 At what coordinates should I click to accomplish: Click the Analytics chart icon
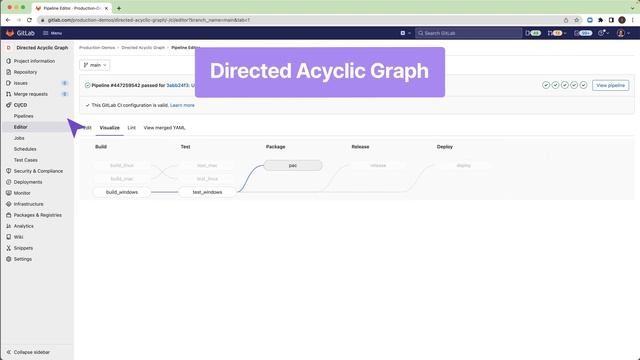pyautogui.click(x=9, y=226)
